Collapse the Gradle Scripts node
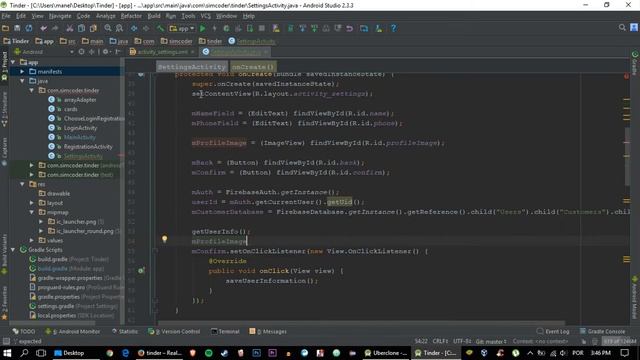Image resolution: width=640 pixels, height=360 pixels. 13,250
